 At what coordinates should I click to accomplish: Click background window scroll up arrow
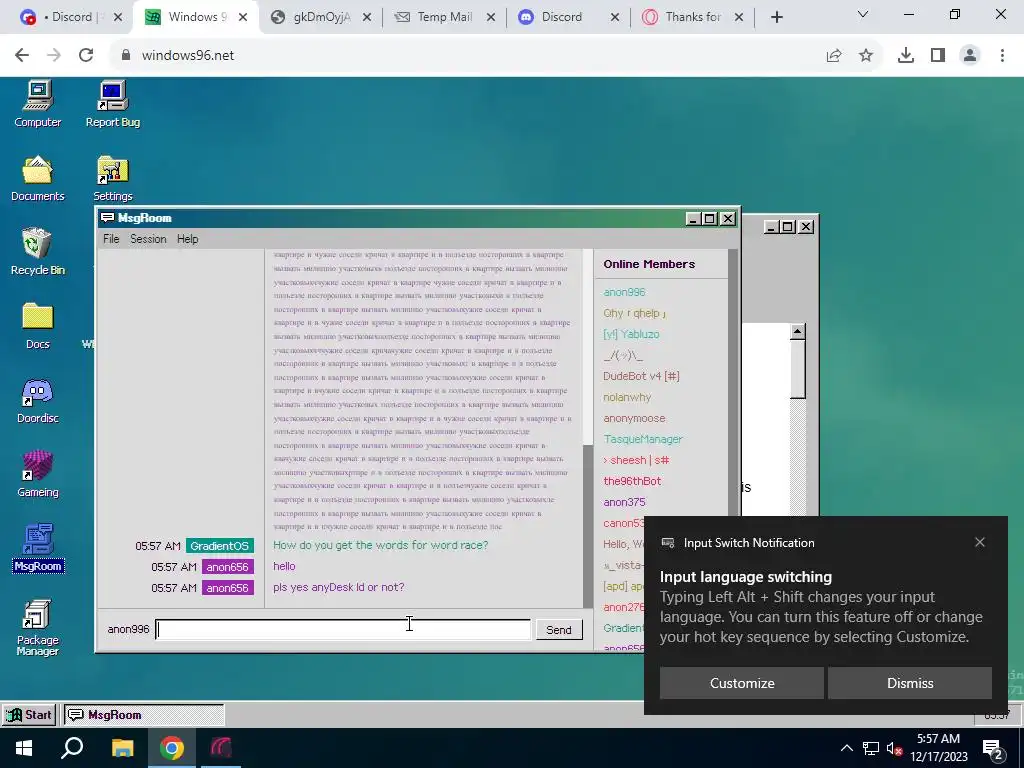pos(797,332)
